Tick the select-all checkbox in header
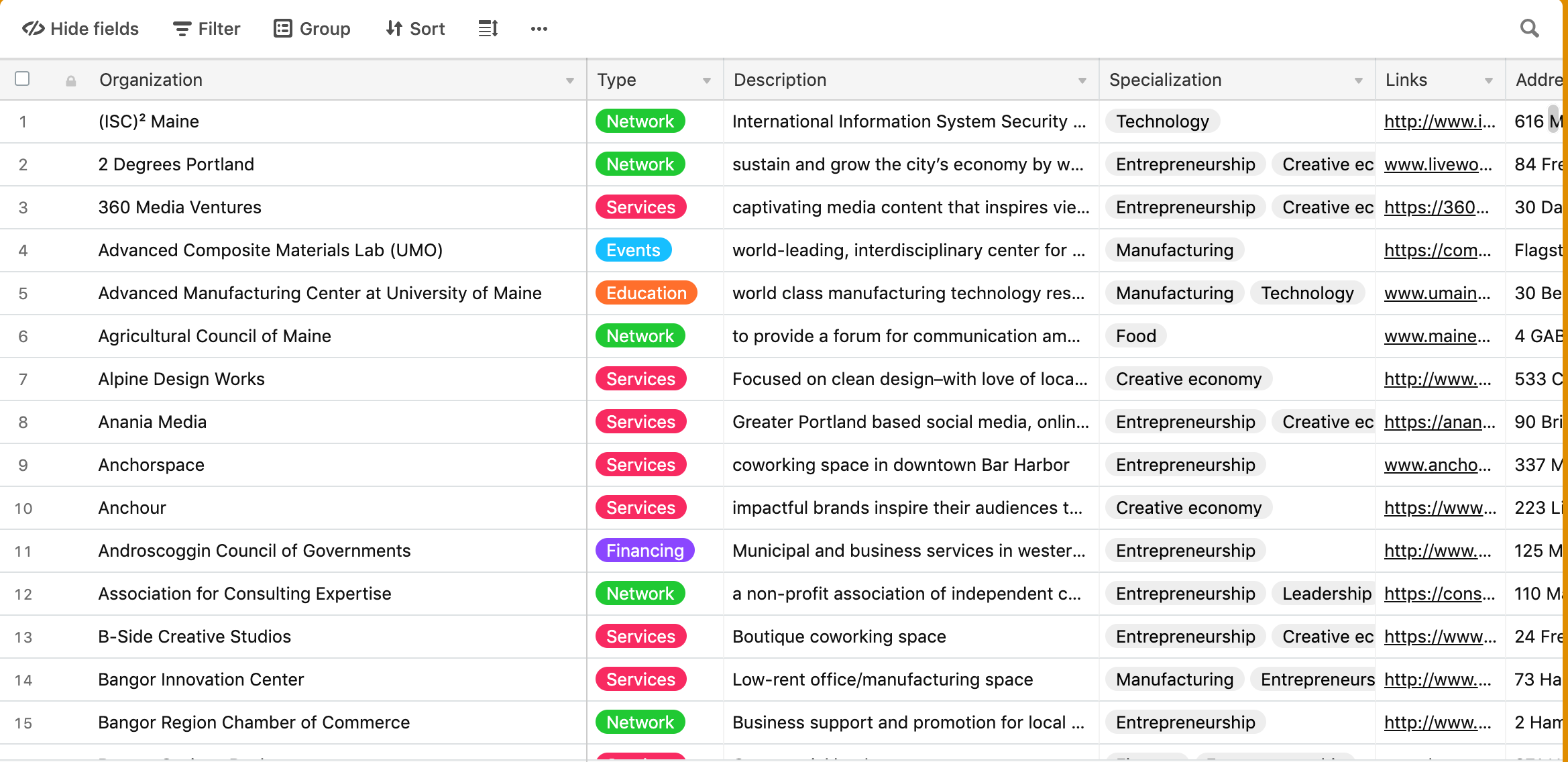The image size is (1568, 762). pyautogui.click(x=22, y=78)
